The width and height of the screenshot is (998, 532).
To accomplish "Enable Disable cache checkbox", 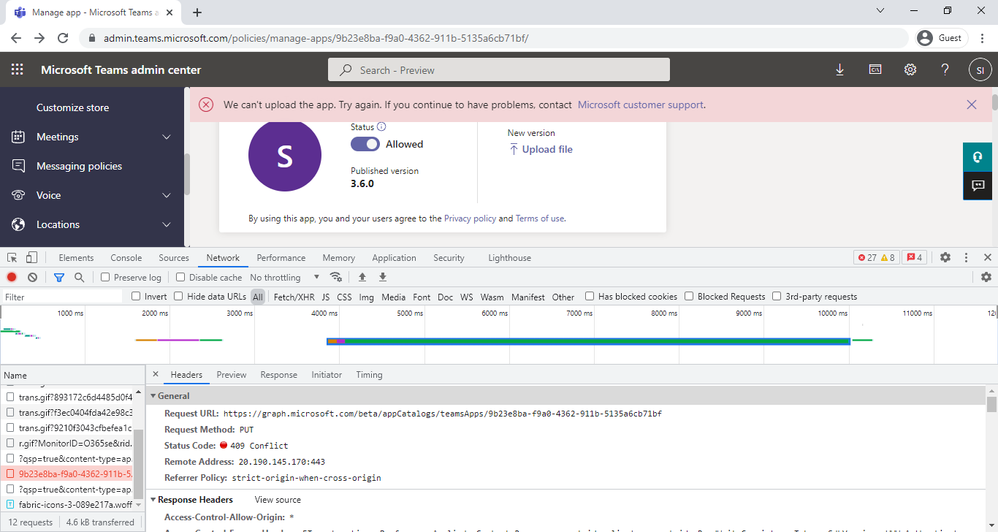I will [x=181, y=277].
